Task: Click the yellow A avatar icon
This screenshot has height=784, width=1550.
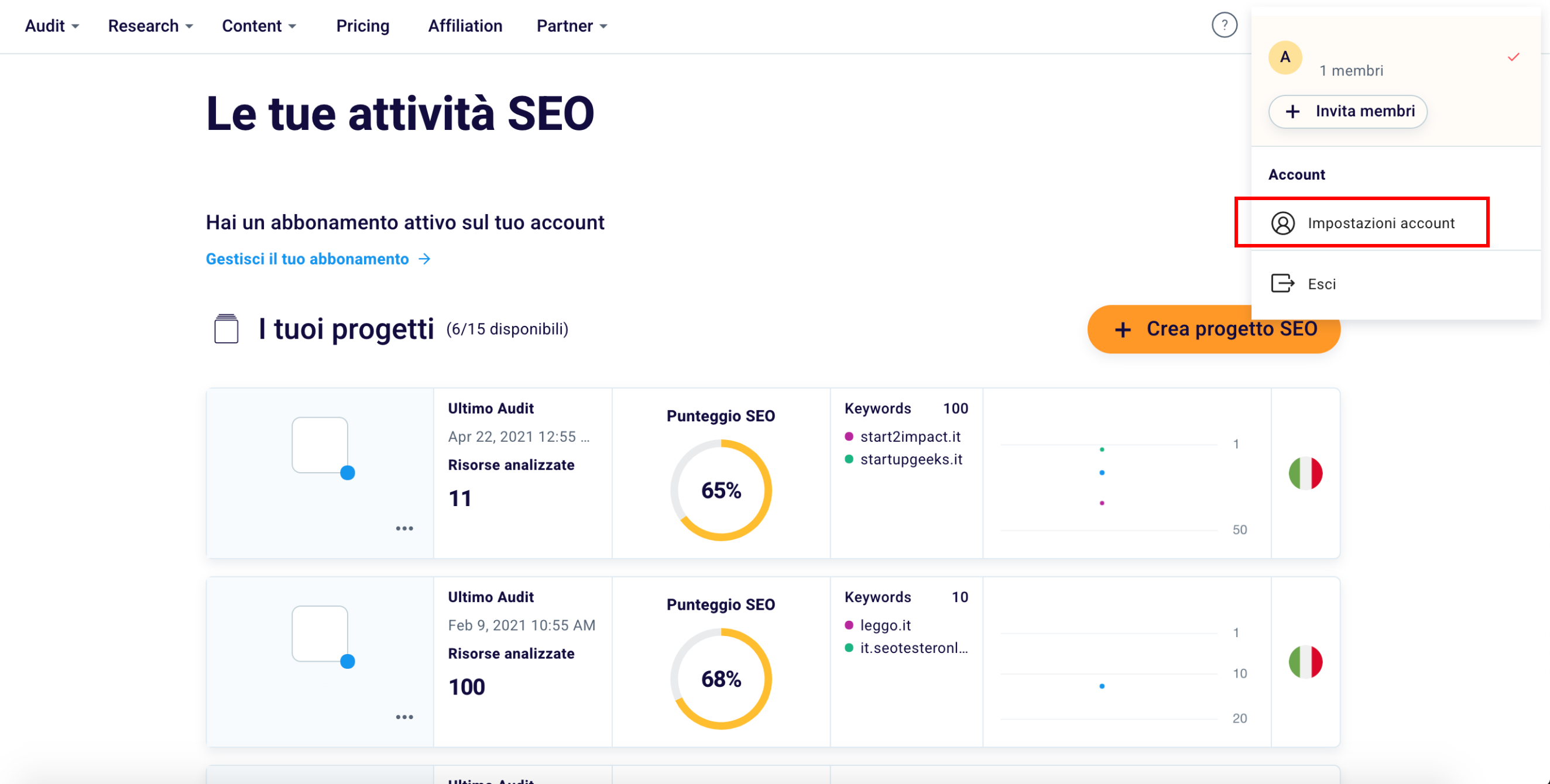Action: coord(1285,58)
